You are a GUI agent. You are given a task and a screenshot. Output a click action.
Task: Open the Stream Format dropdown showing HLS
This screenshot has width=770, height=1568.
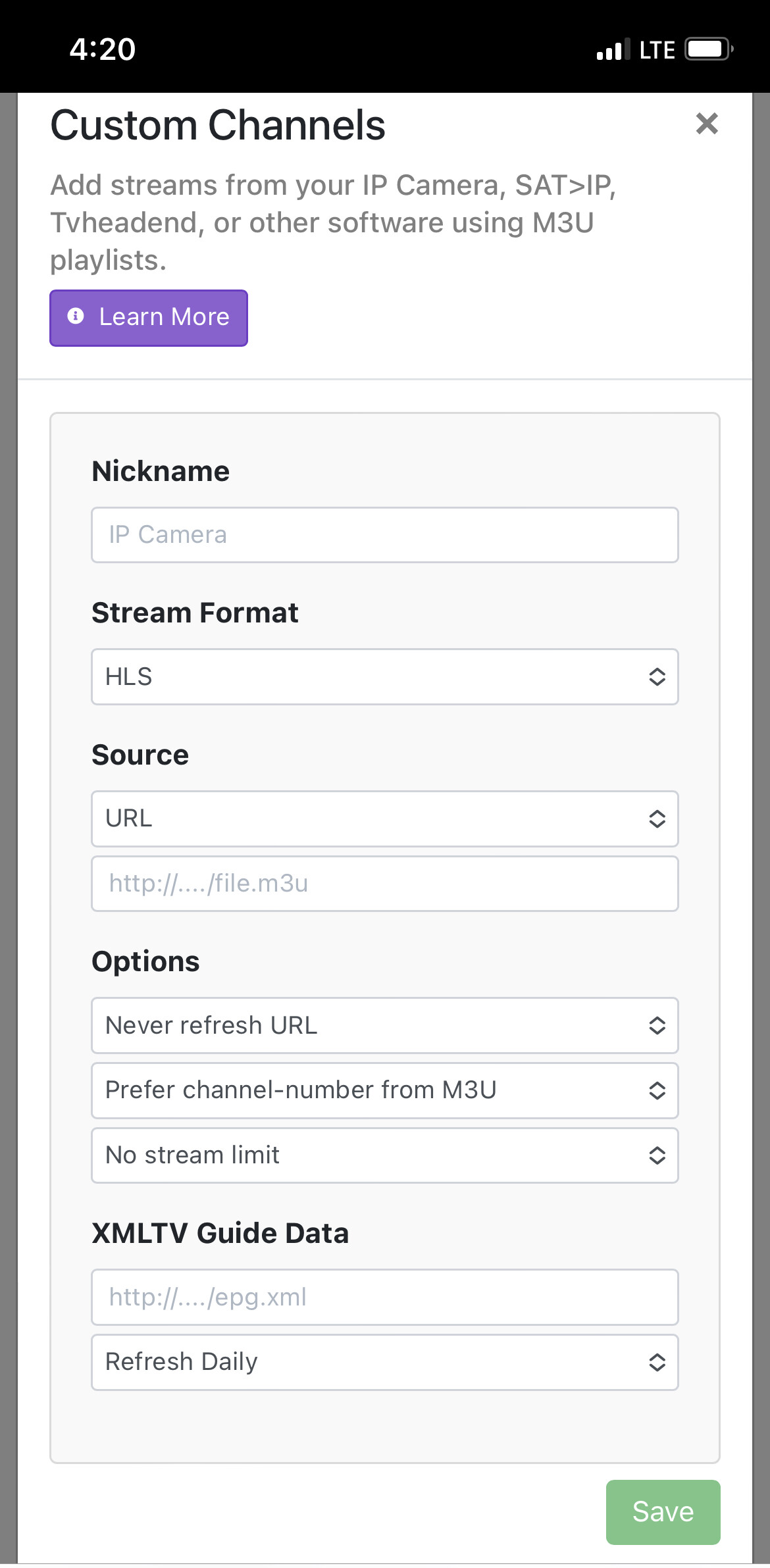384,676
